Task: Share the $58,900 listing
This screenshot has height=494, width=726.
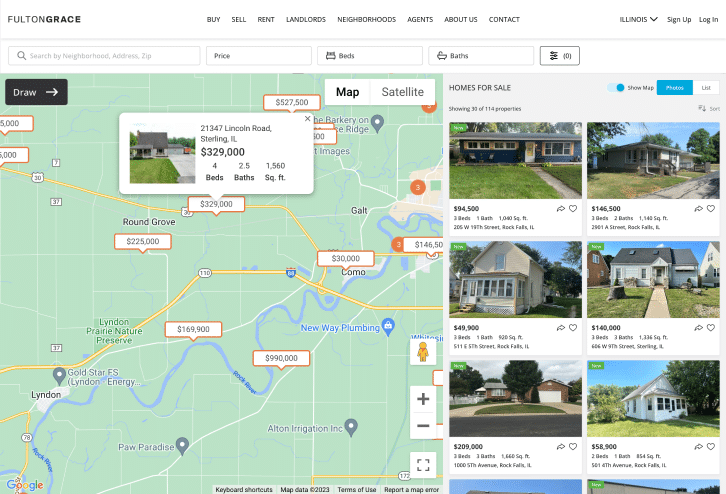Action: pyautogui.click(x=699, y=447)
